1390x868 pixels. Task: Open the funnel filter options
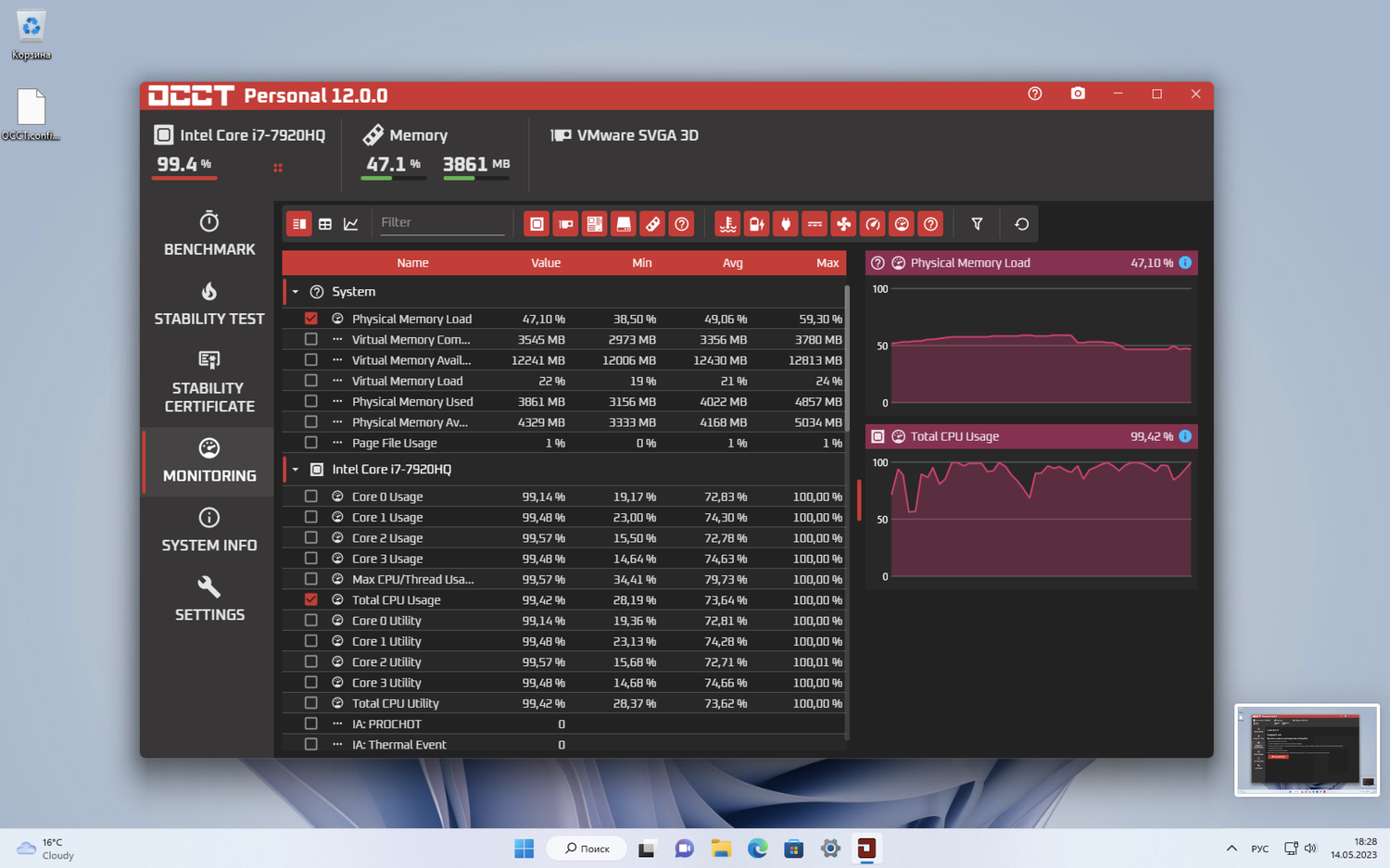click(977, 224)
